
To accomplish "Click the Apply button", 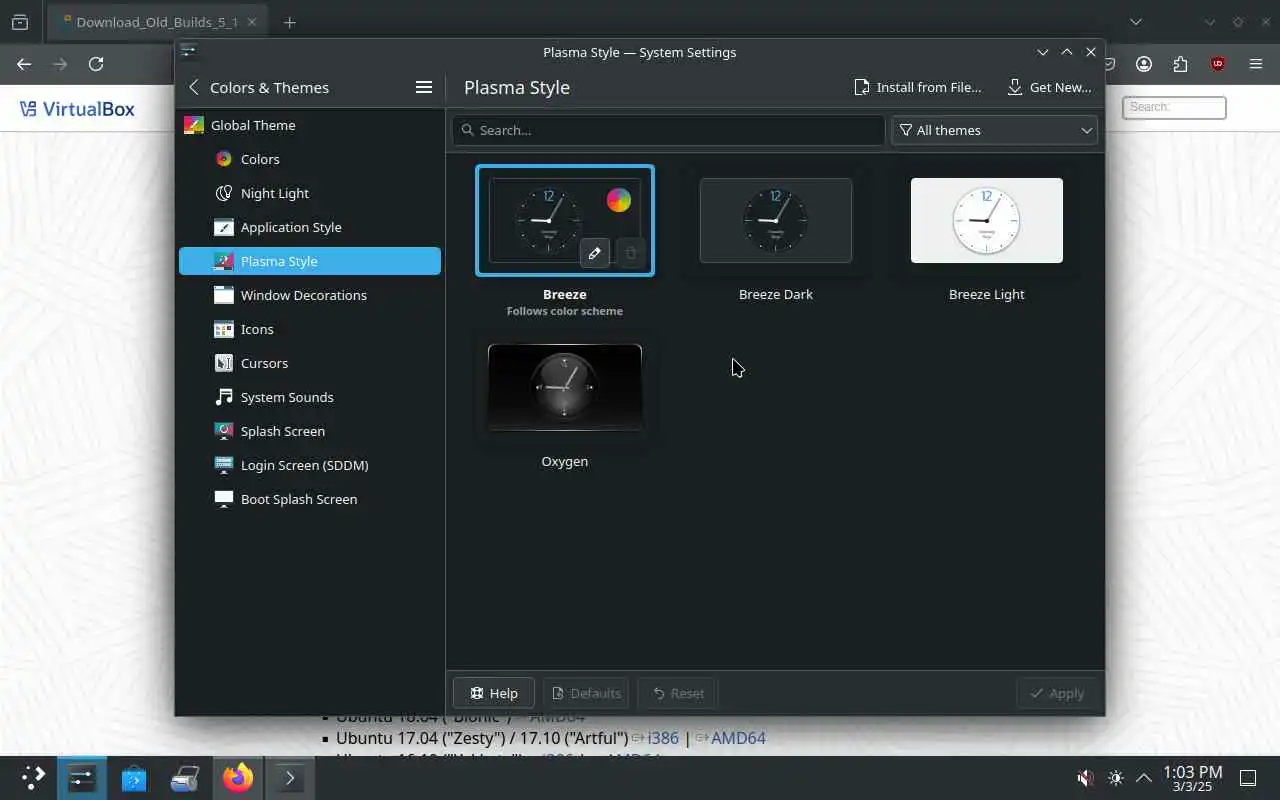I will point(1056,693).
